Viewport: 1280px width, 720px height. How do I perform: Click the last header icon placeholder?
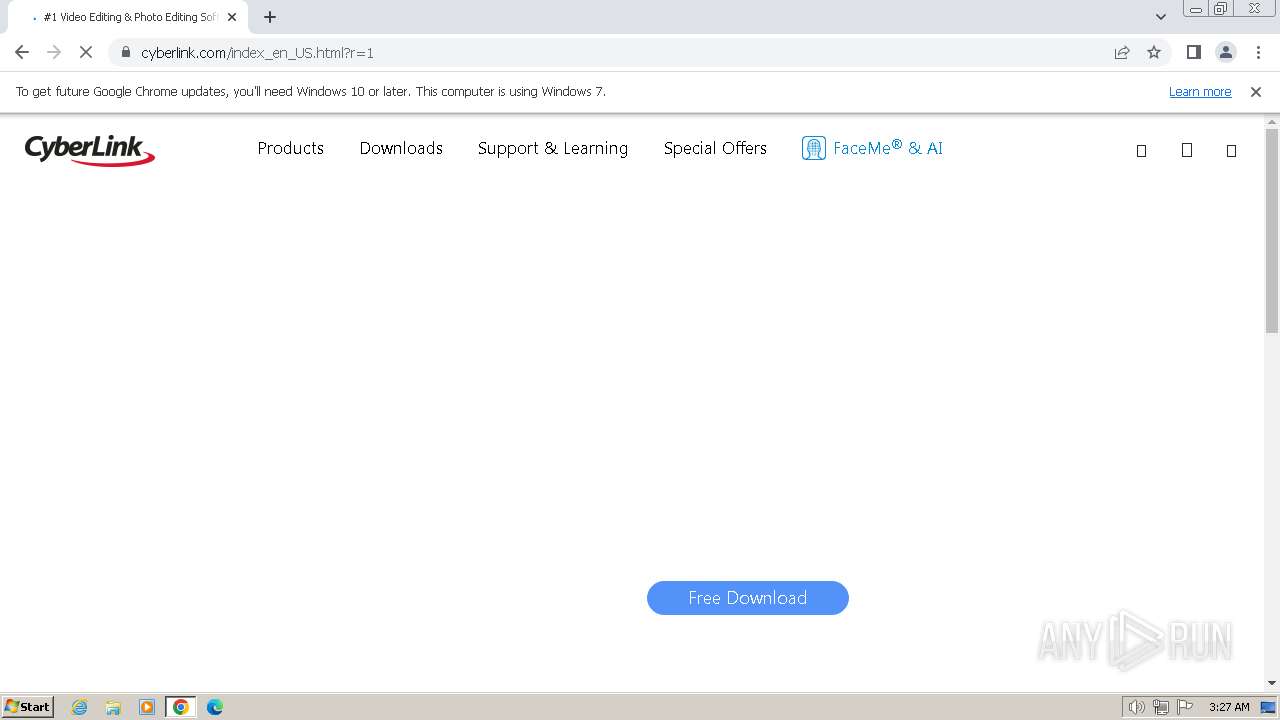(x=1231, y=150)
